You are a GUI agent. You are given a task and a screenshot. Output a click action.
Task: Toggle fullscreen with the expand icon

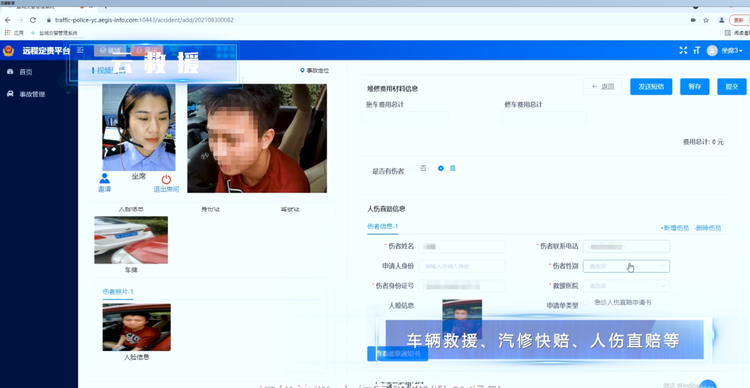click(683, 50)
